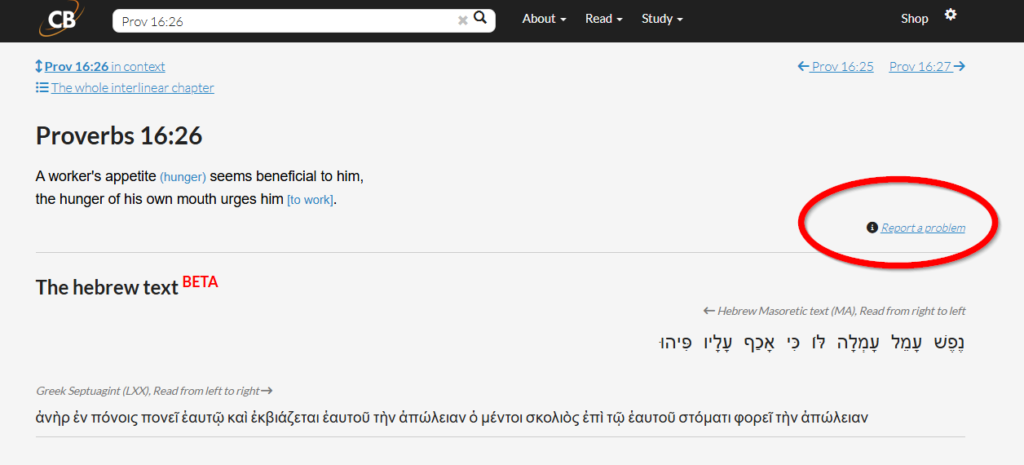
Task: Click the right arrow after Prov 16:27
Action: tap(959, 67)
